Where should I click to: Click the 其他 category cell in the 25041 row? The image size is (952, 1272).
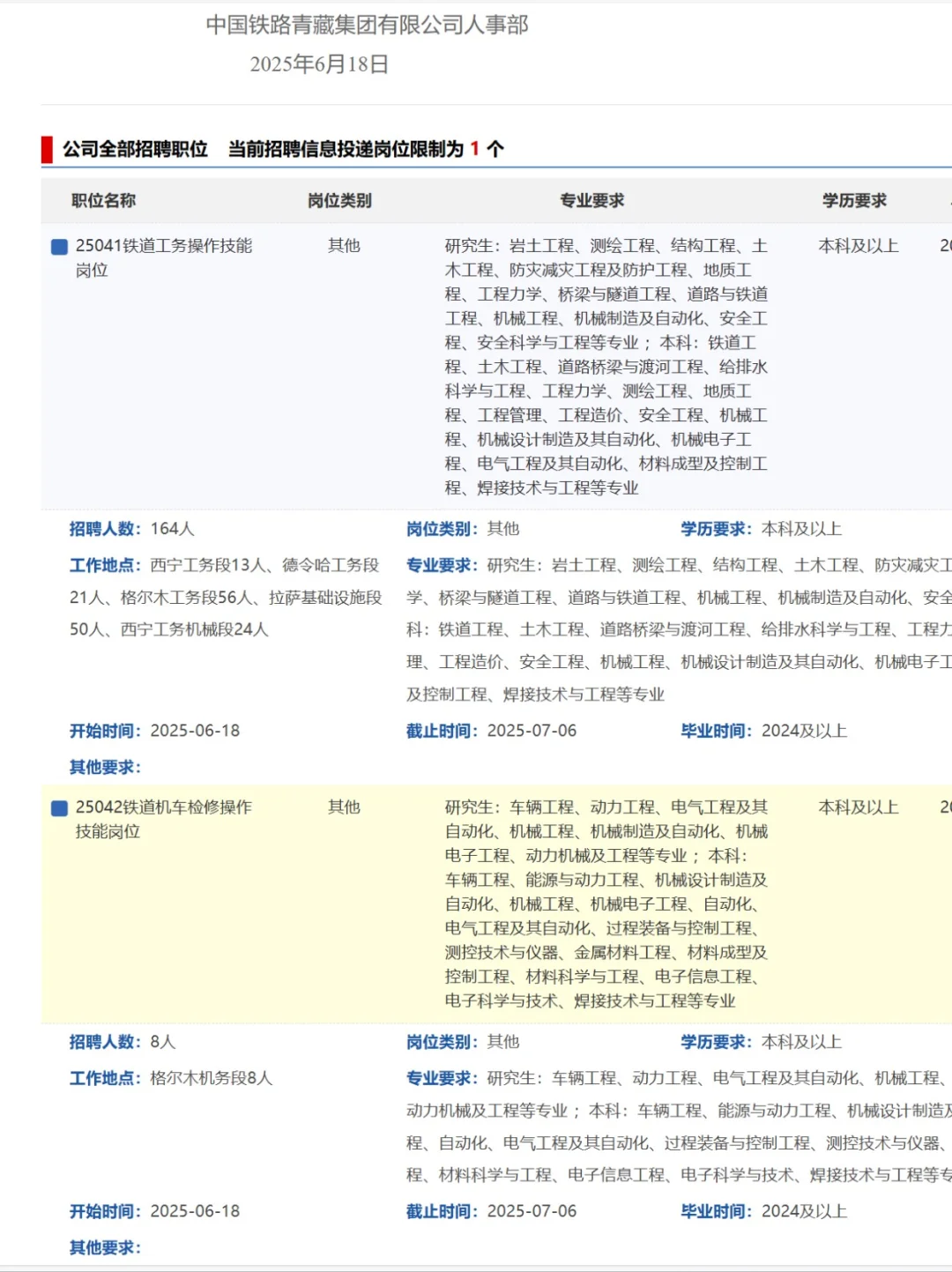344,246
